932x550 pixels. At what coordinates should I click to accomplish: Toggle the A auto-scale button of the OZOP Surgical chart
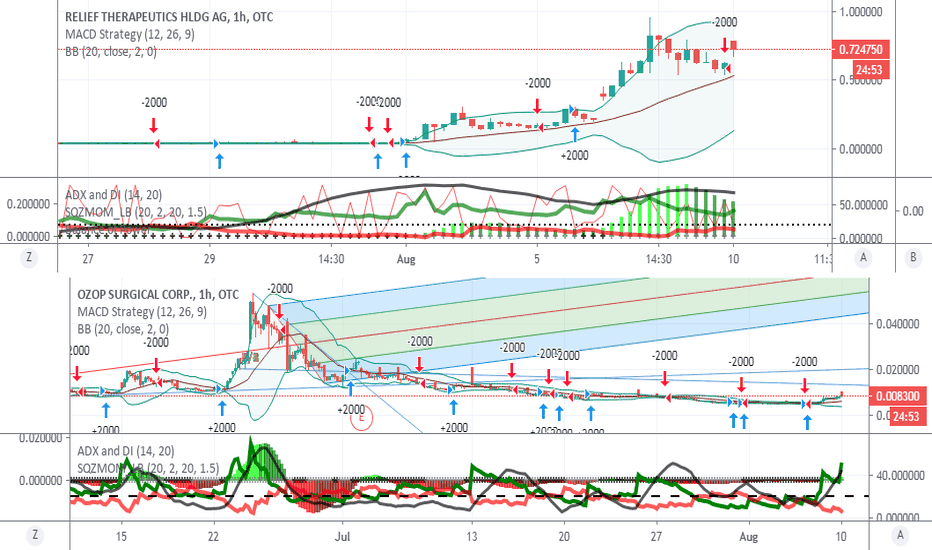[900, 535]
